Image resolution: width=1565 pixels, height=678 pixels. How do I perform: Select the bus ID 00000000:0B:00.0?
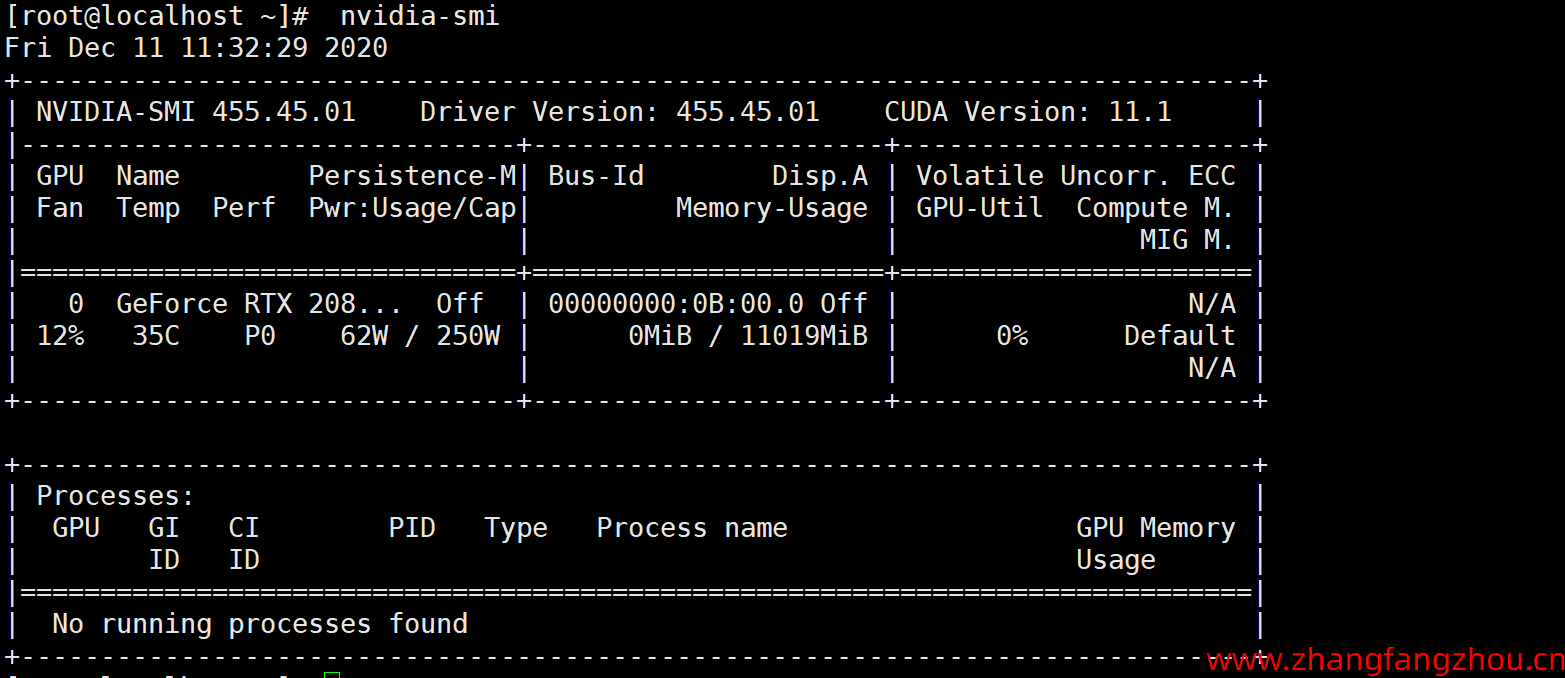click(676, 304)
